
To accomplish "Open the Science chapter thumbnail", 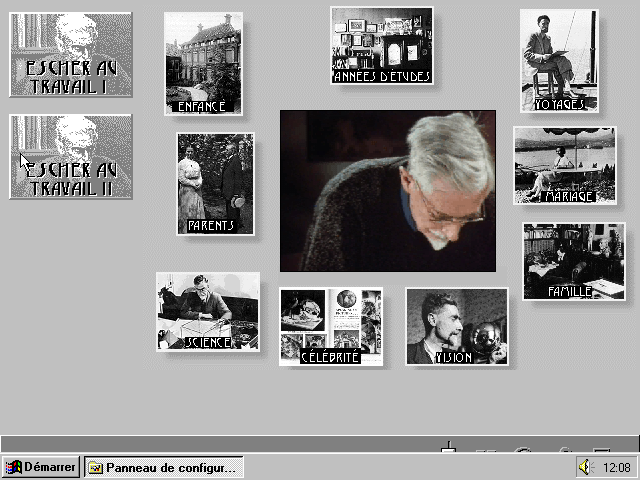I will click(208, 312).
